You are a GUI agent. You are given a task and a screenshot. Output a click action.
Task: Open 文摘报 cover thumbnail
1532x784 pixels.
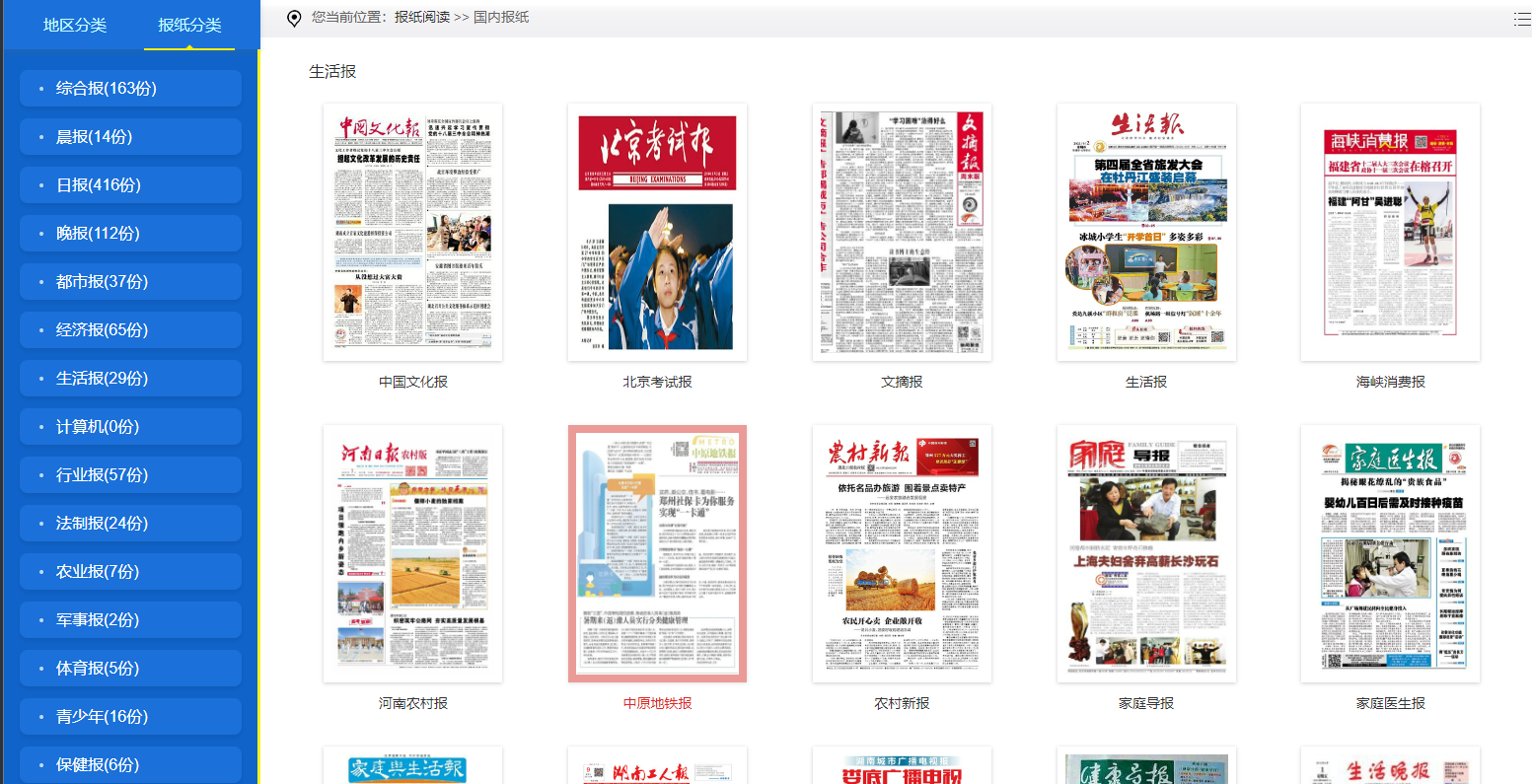pyautogui.click(x=902, y=233)
